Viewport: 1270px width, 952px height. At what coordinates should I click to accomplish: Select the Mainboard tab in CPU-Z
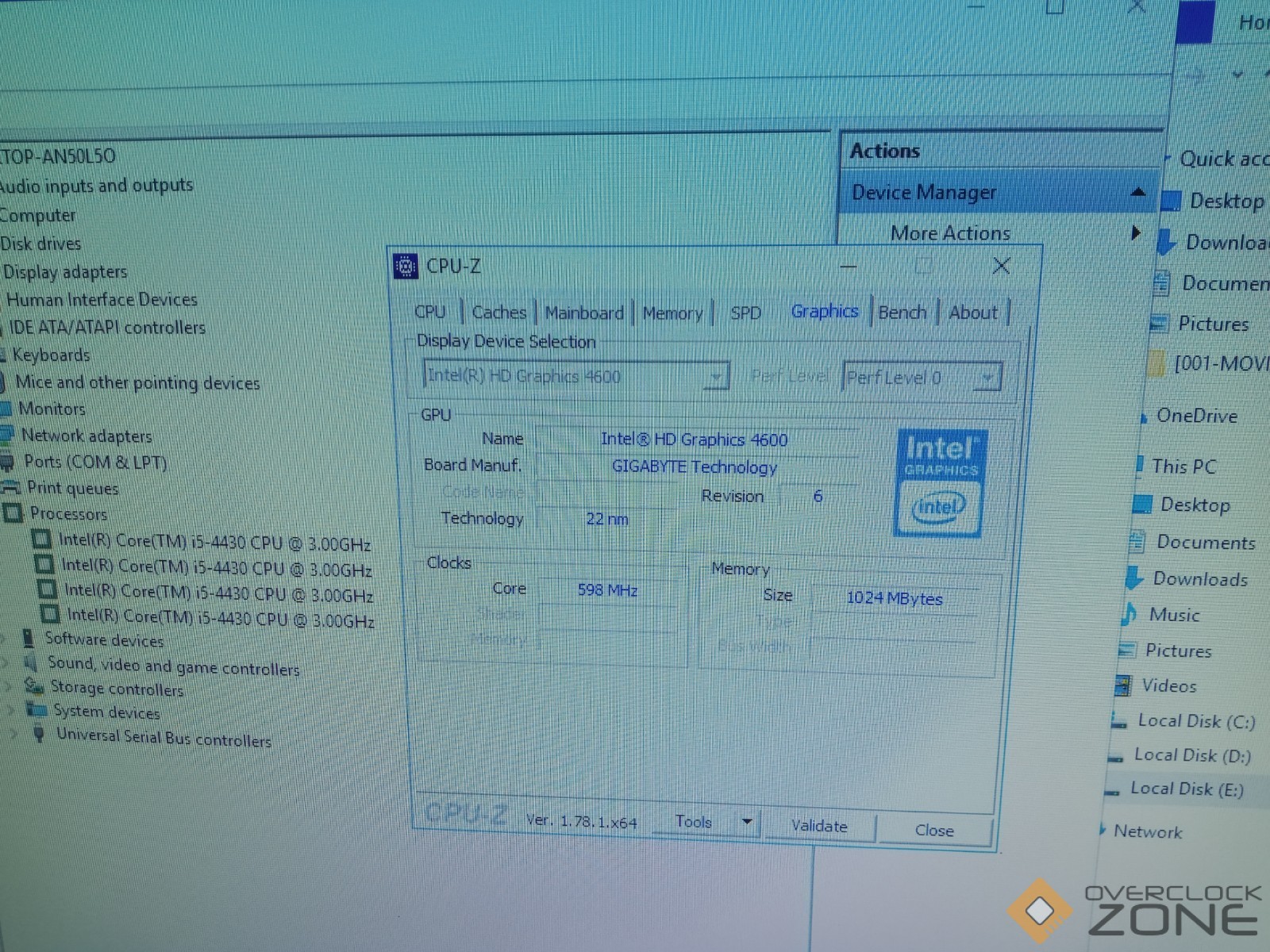click(x=584, y=313)
